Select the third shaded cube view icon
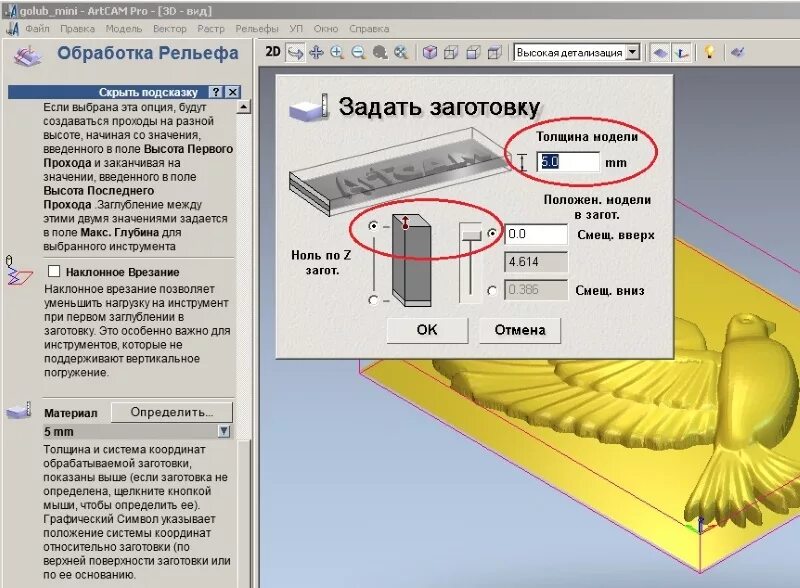The image size is (800, 588). pyautogui.click(x=473, y=52)
